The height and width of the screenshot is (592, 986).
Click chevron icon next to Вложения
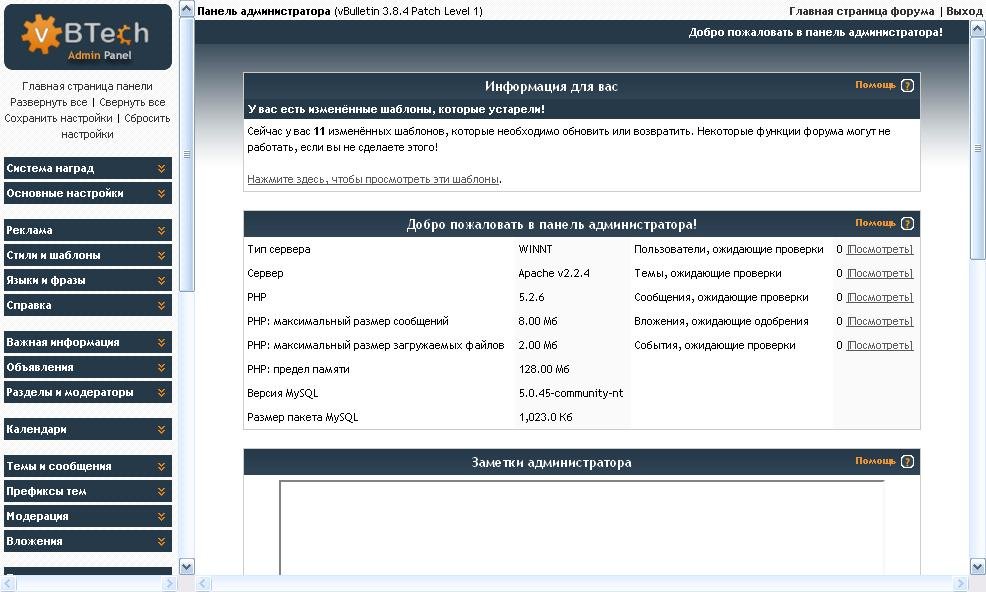pos(161,541)
